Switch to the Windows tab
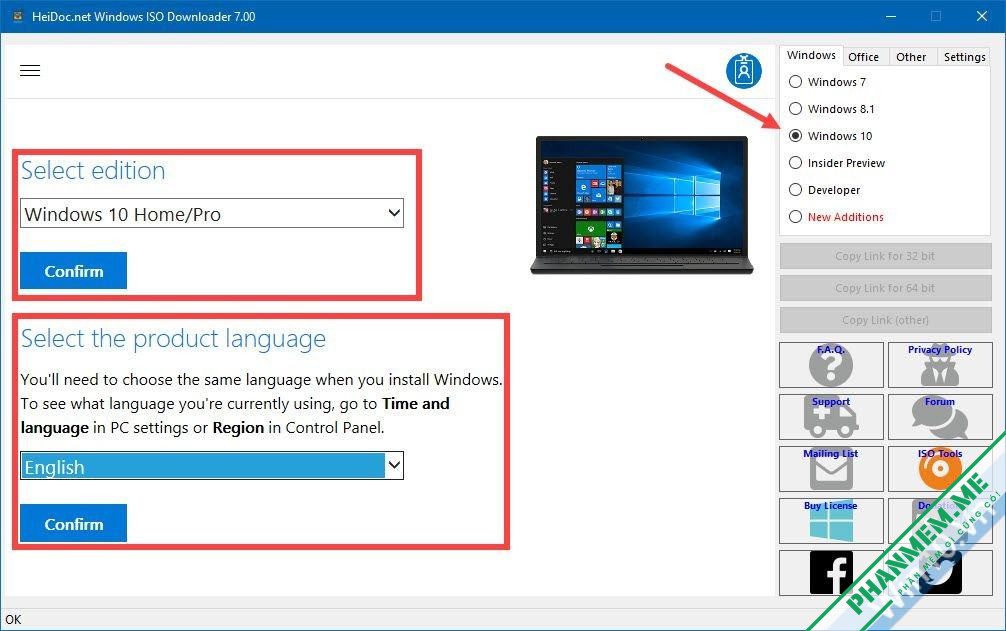The width and height of the screenshot is (1006, 631). pos(811,55)
